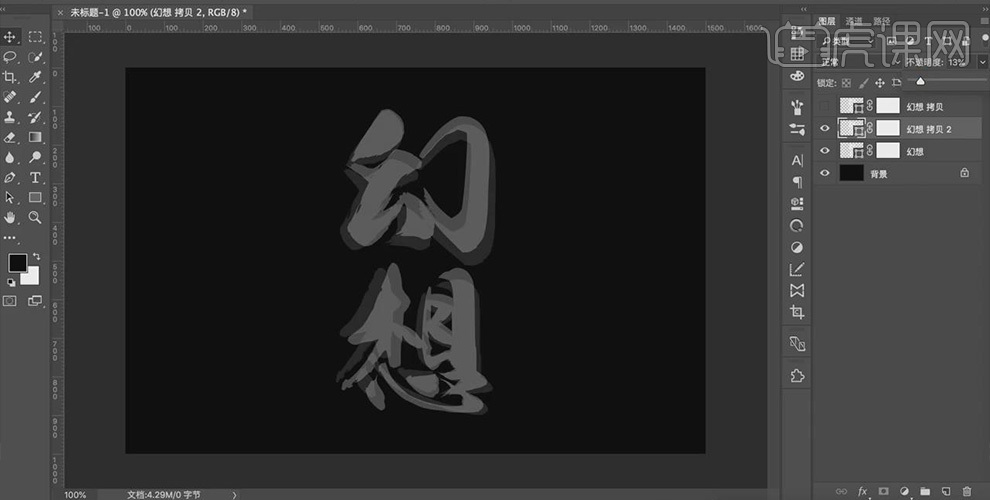This screenshot has height=500, width=990.
Task: Select the Blur tool
Action: coord(9,157)
